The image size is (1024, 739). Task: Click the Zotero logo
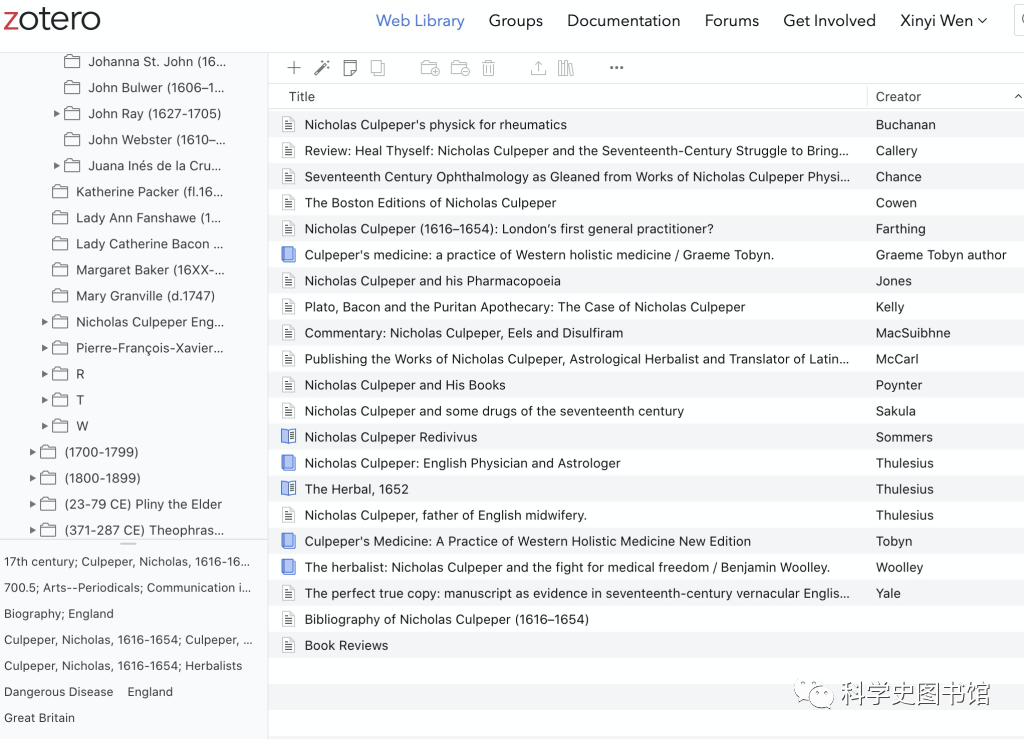click(x=52, y=18)
